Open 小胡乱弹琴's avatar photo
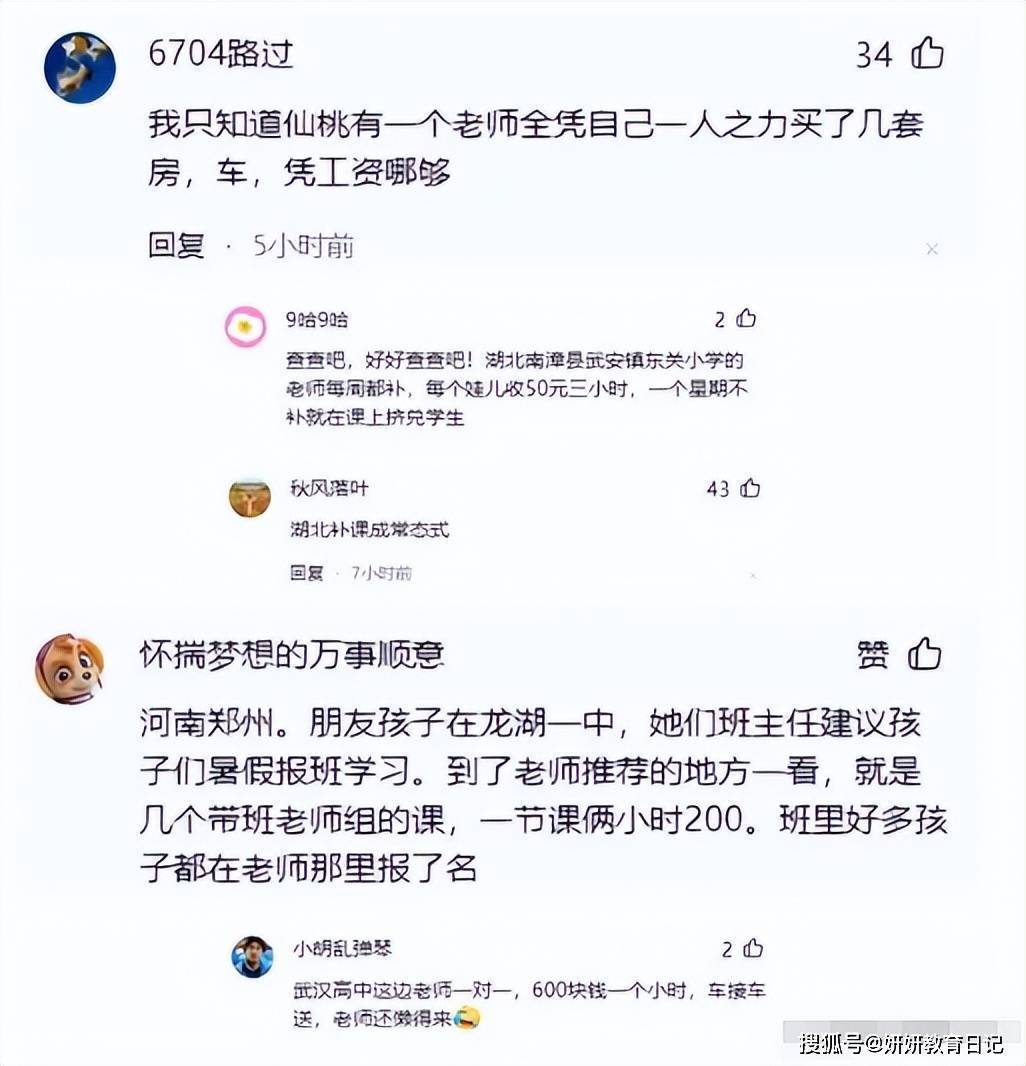The image size is (1026, 1066). (253, 957)
